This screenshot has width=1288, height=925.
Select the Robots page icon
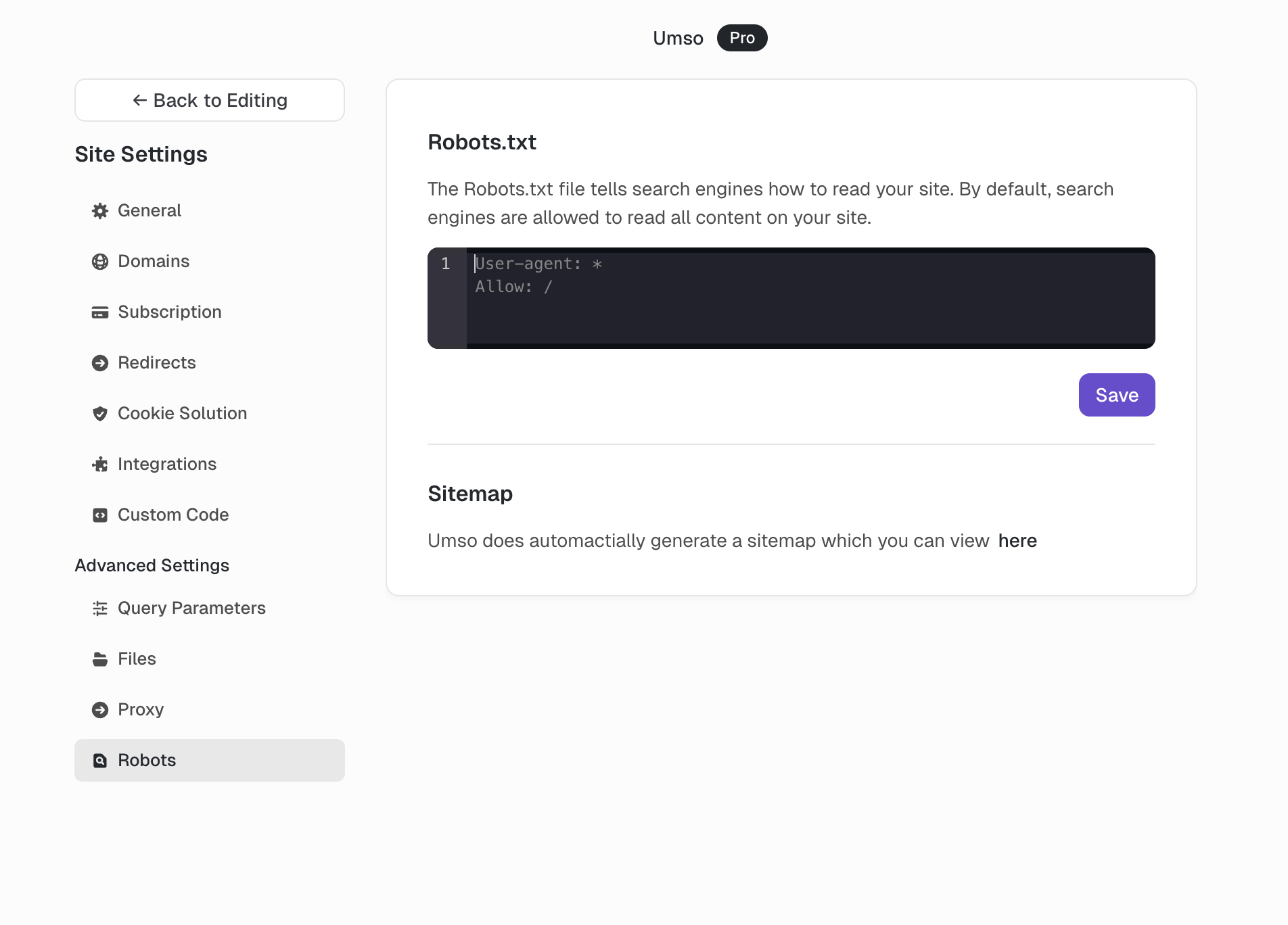(100, 760)
